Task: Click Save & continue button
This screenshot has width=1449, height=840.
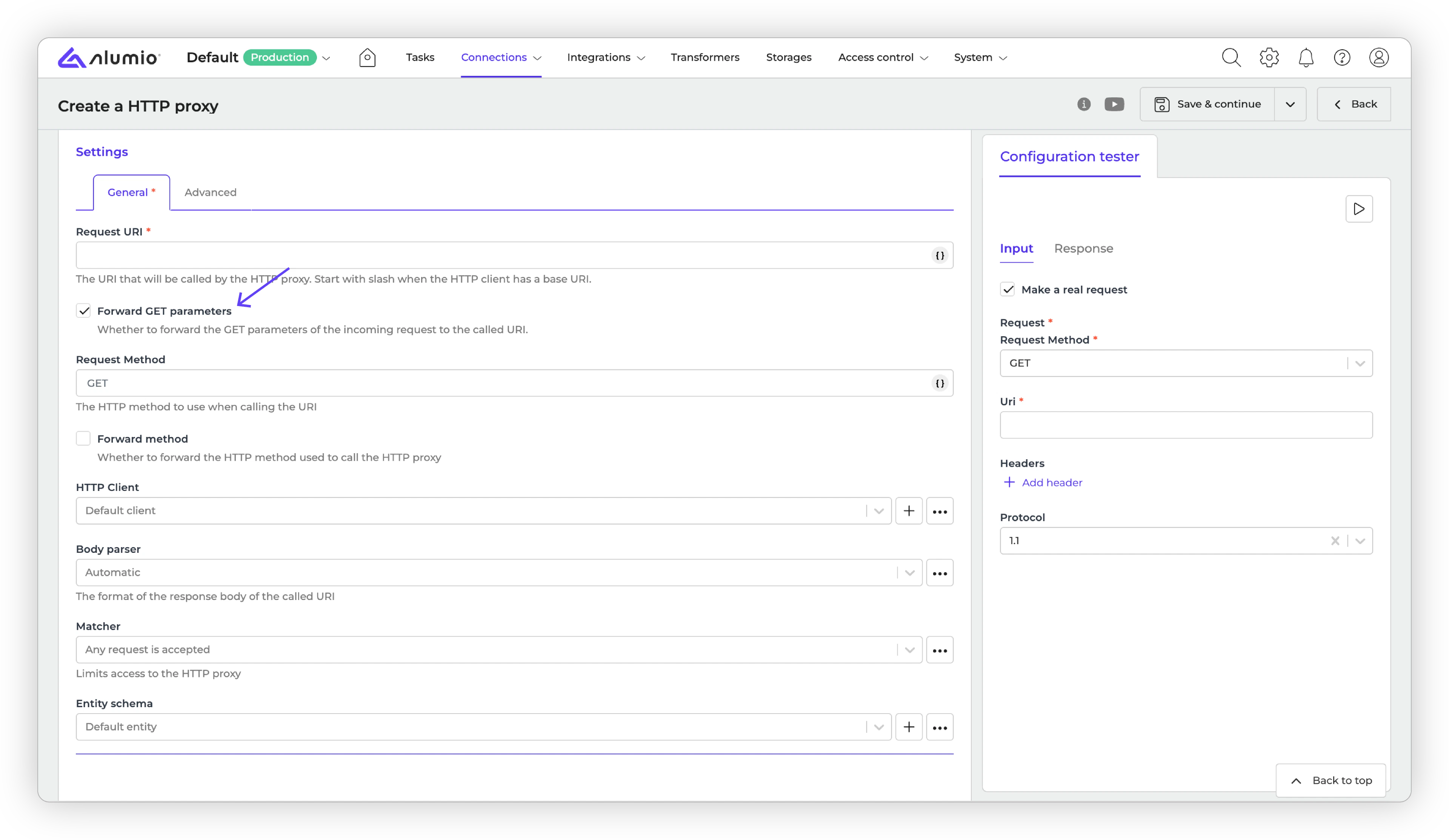Action: tap(1207, 104)
